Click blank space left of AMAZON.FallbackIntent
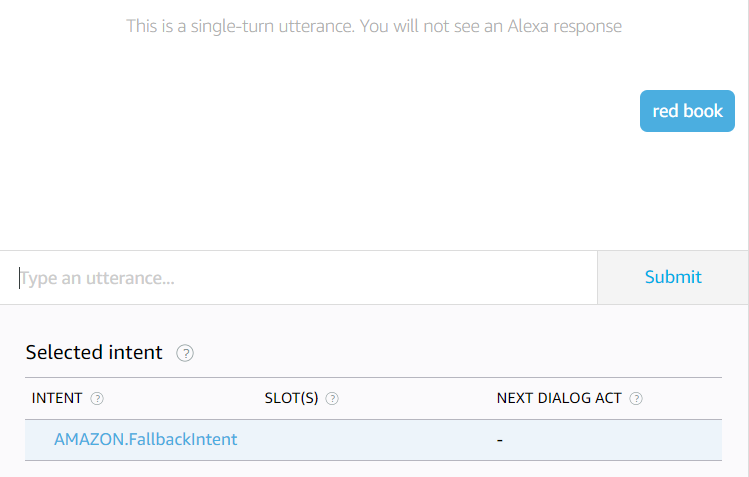 [38, 440]
